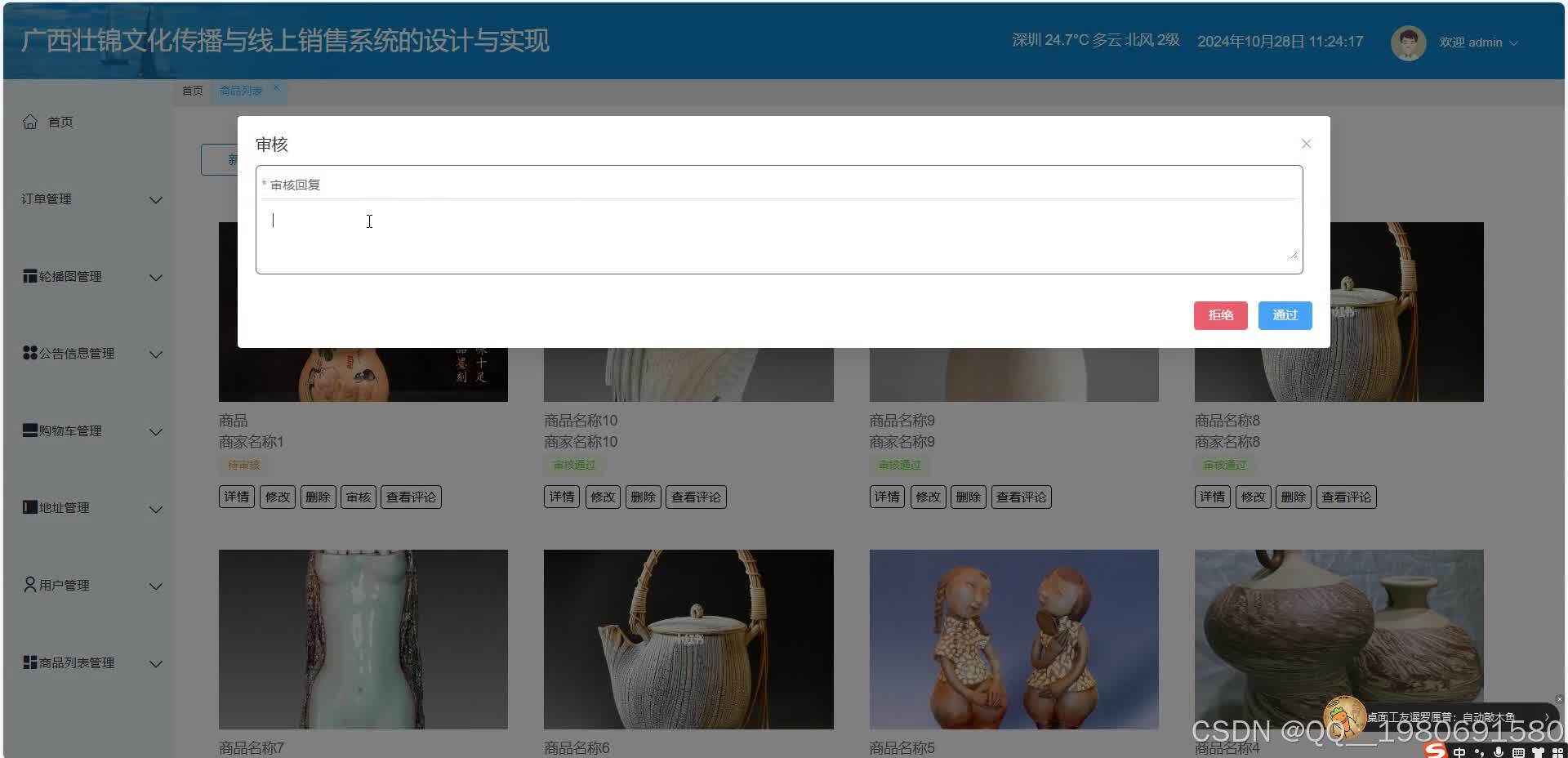The height and width of the screenshot is (758, 1568).
Task: Click the 首页 home icon in sidebar
Action: pyautogui.click(x=30, y=121)
